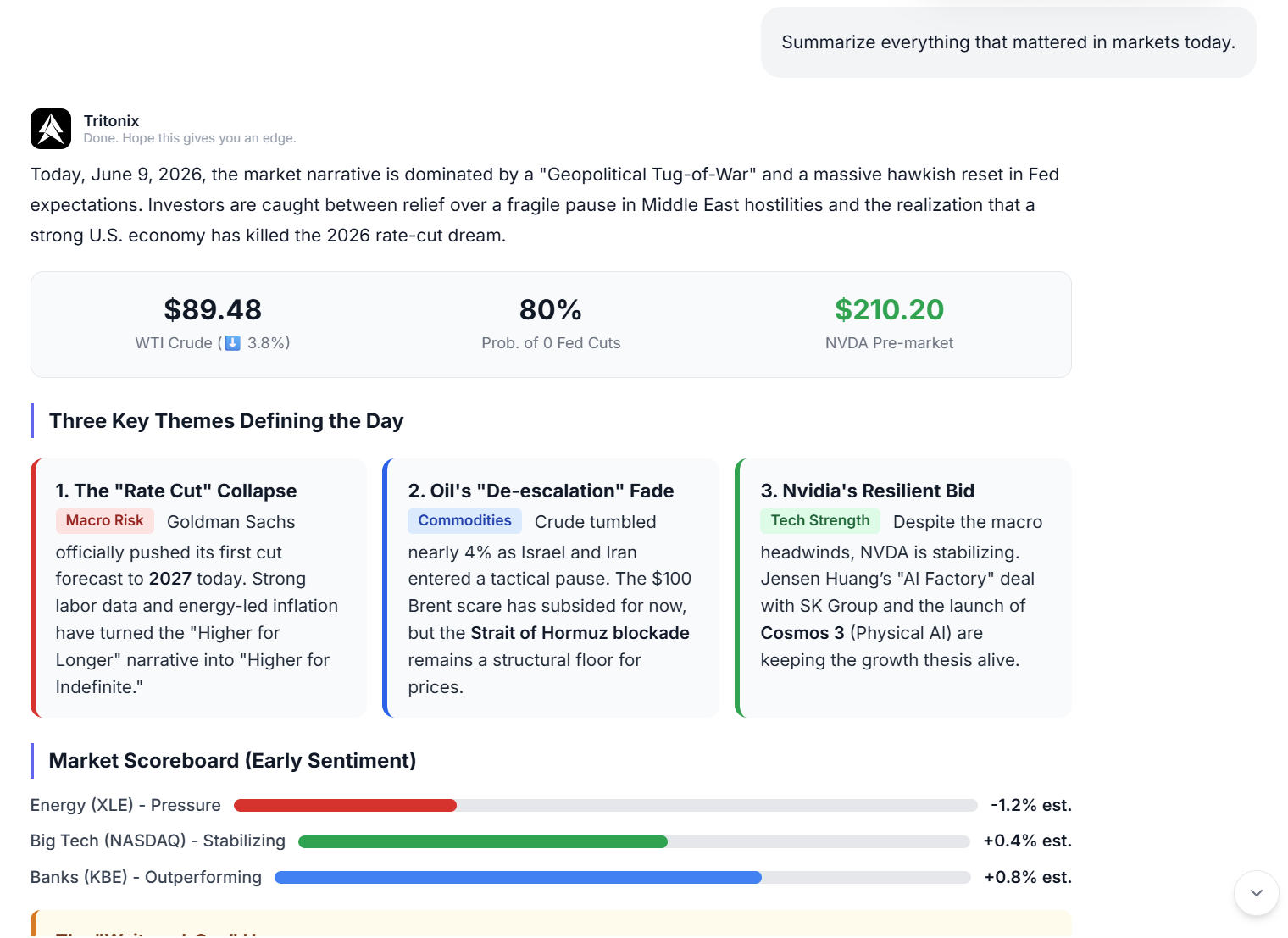Click the 'Energy (XLE) - Pressure' label
Screen dimensions: 1288x938
125,805
